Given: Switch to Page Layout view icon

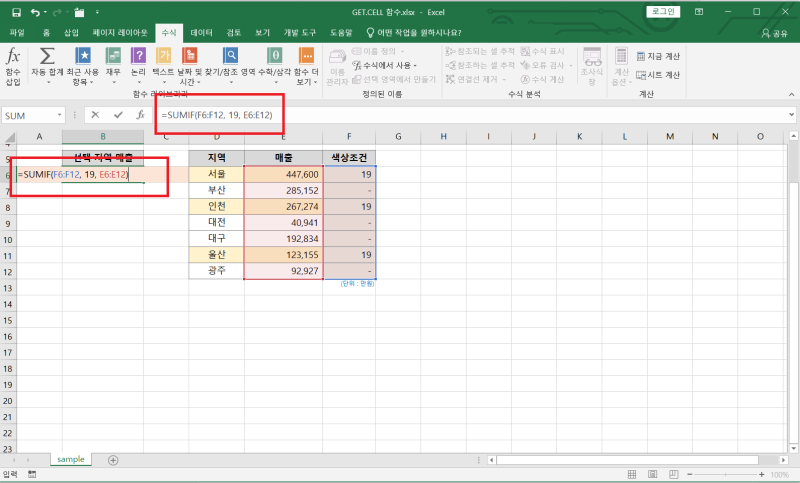Looking at the screenshot, I should pyautogui.click(x=653, y=474).
